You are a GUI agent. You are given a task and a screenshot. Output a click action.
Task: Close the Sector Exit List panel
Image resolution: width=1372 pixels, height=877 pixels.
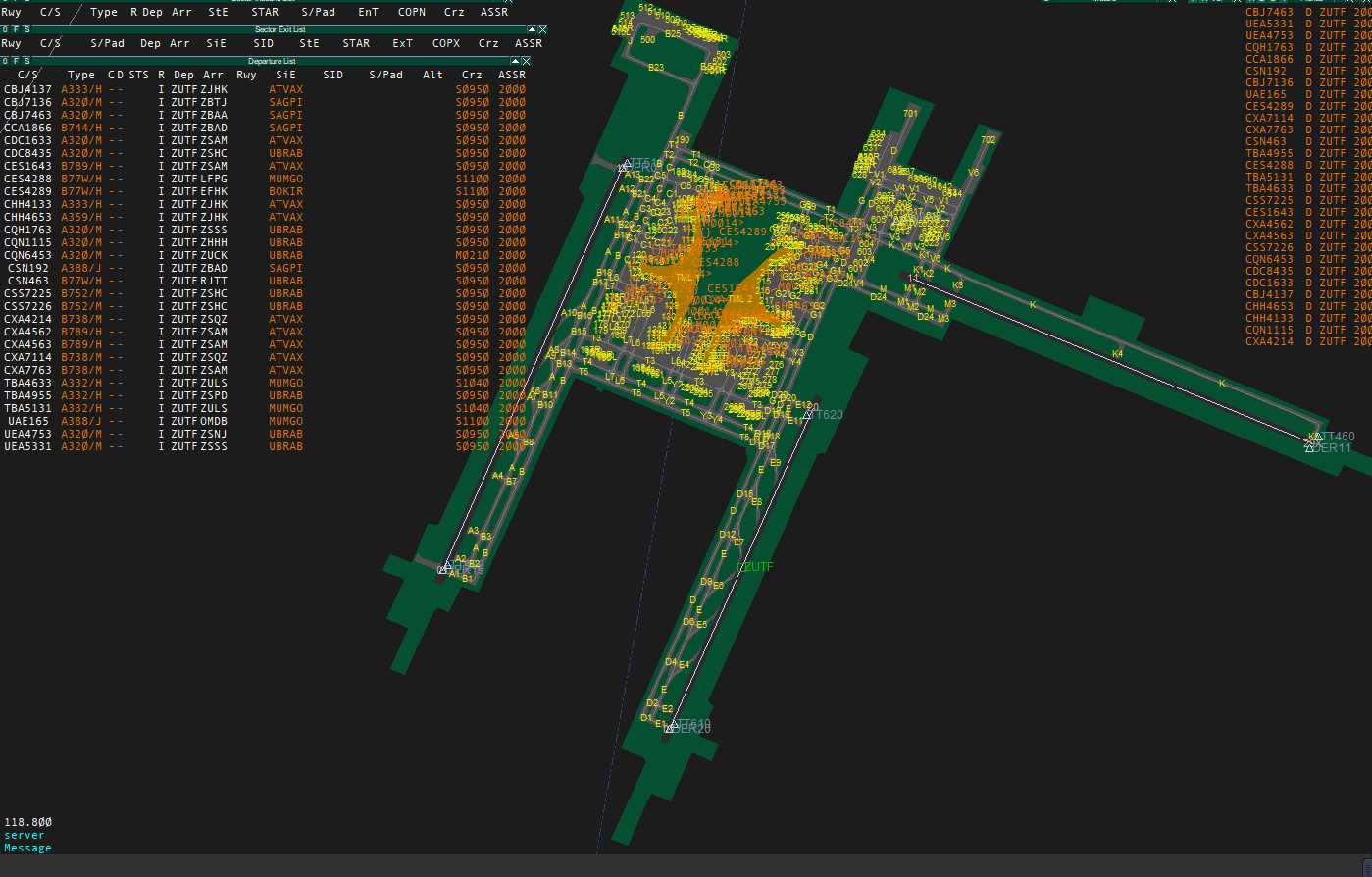coord(540,30)
